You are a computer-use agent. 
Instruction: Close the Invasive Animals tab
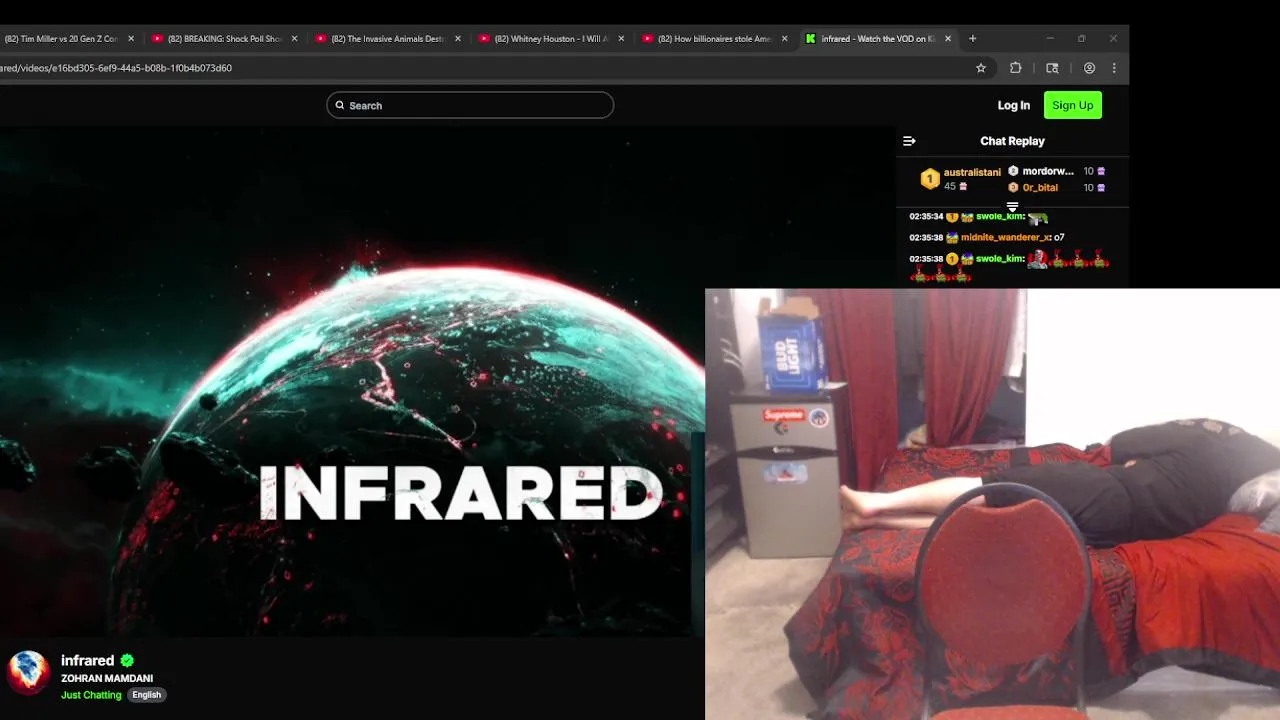pos(458,39)
